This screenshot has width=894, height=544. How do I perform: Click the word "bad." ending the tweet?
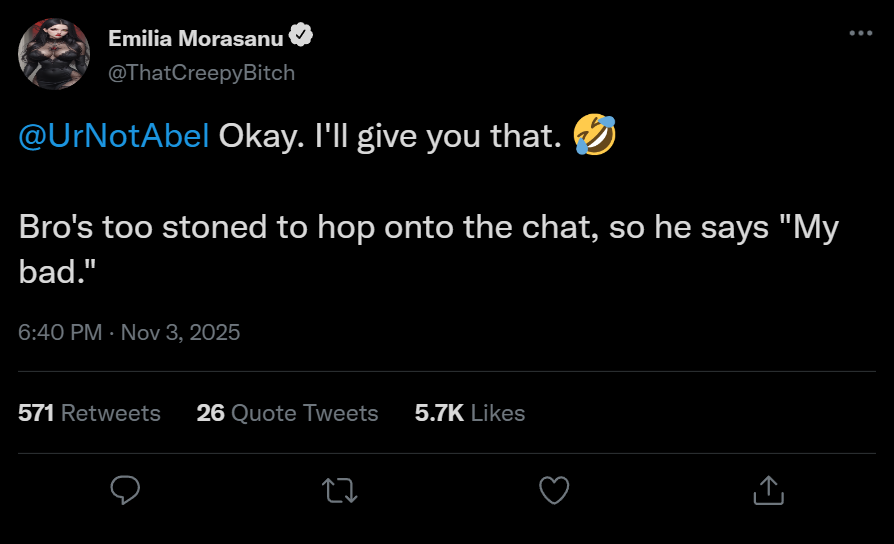click(50, 274)
